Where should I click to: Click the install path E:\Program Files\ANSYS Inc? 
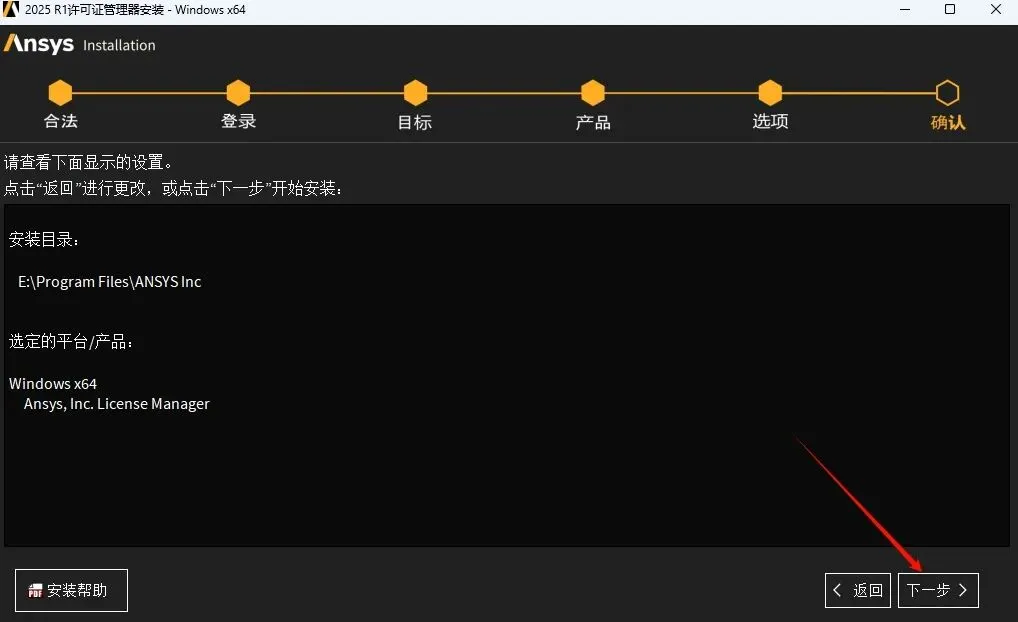point(110,282)
